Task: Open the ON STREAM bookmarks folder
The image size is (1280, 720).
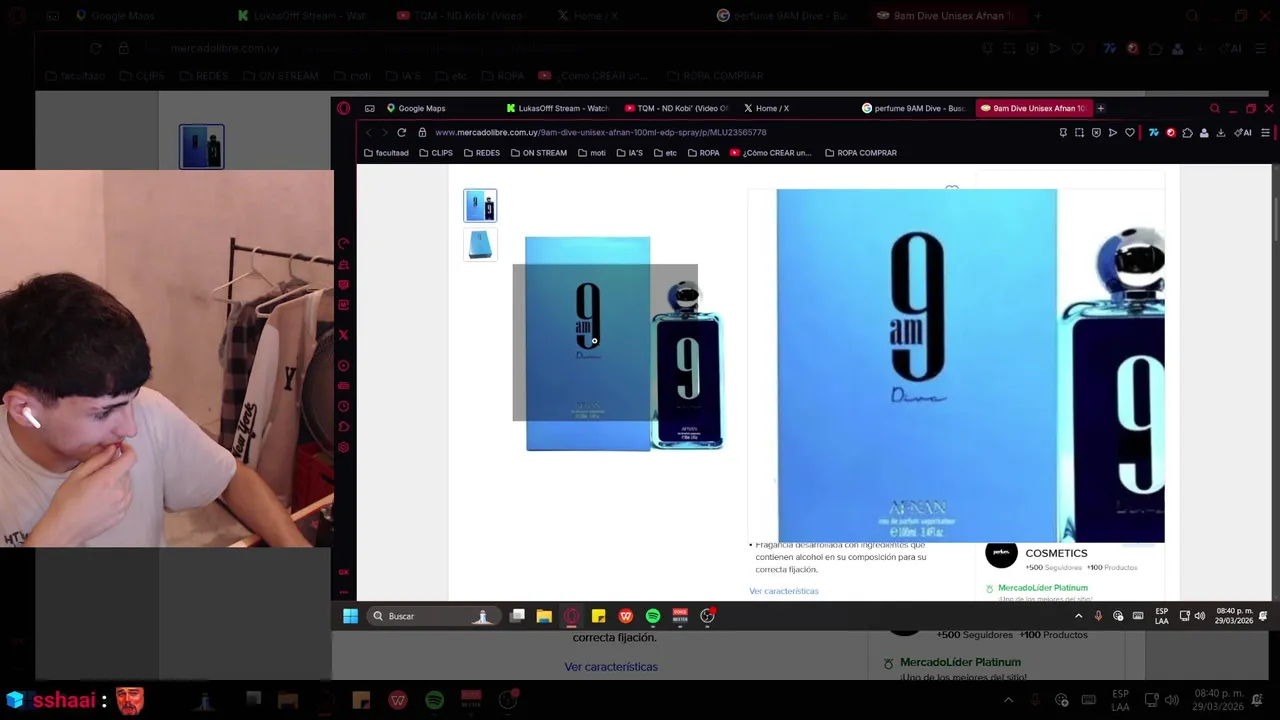Action: (x=538, y=153)
